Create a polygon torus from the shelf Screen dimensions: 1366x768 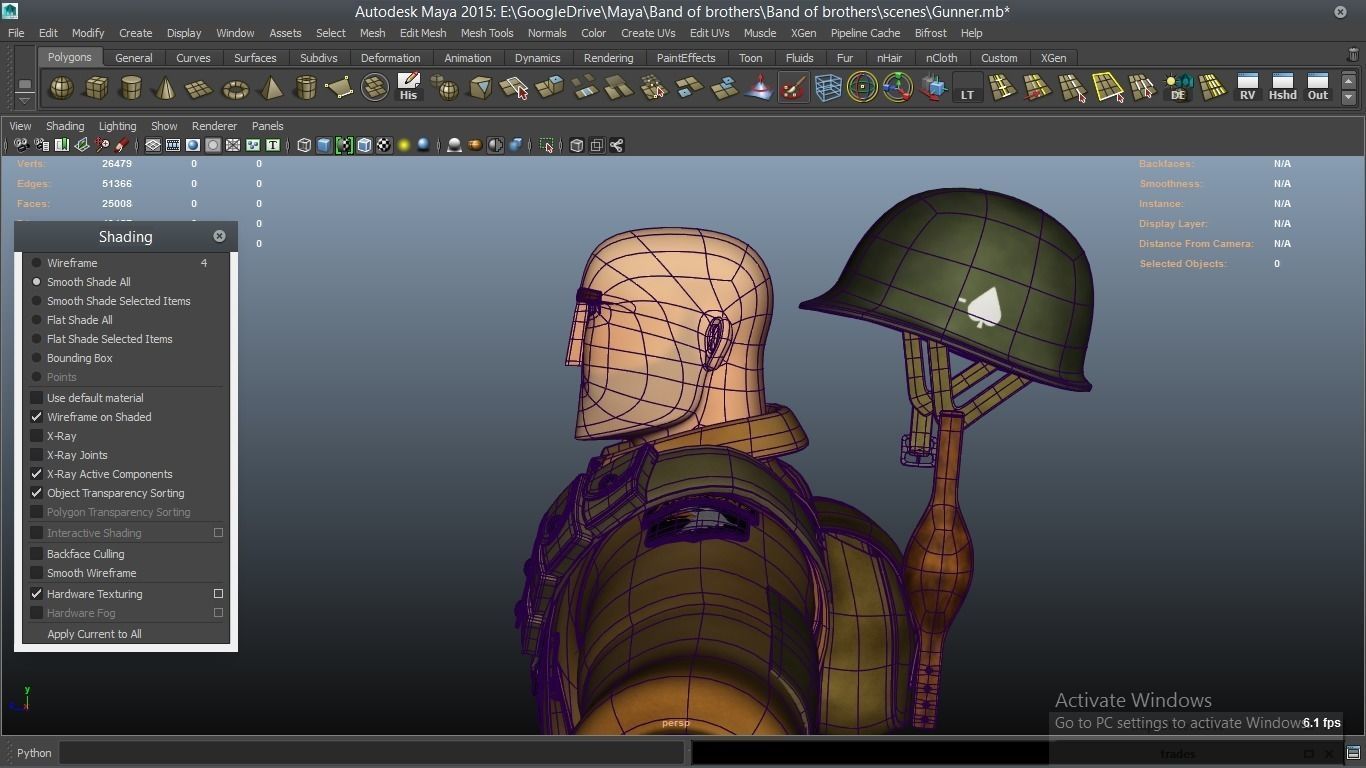coord(235,88)
